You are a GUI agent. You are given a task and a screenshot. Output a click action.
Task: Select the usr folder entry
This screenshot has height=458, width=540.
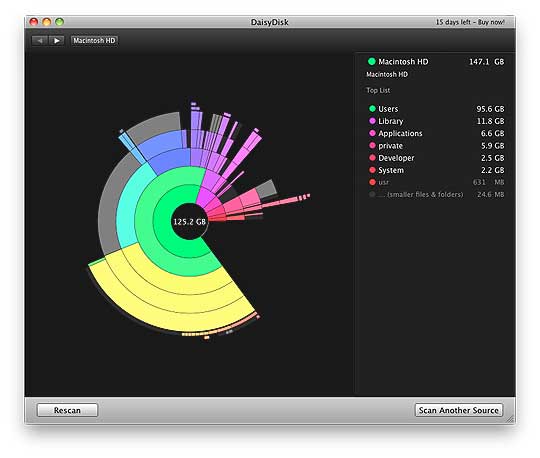(436, 182)
